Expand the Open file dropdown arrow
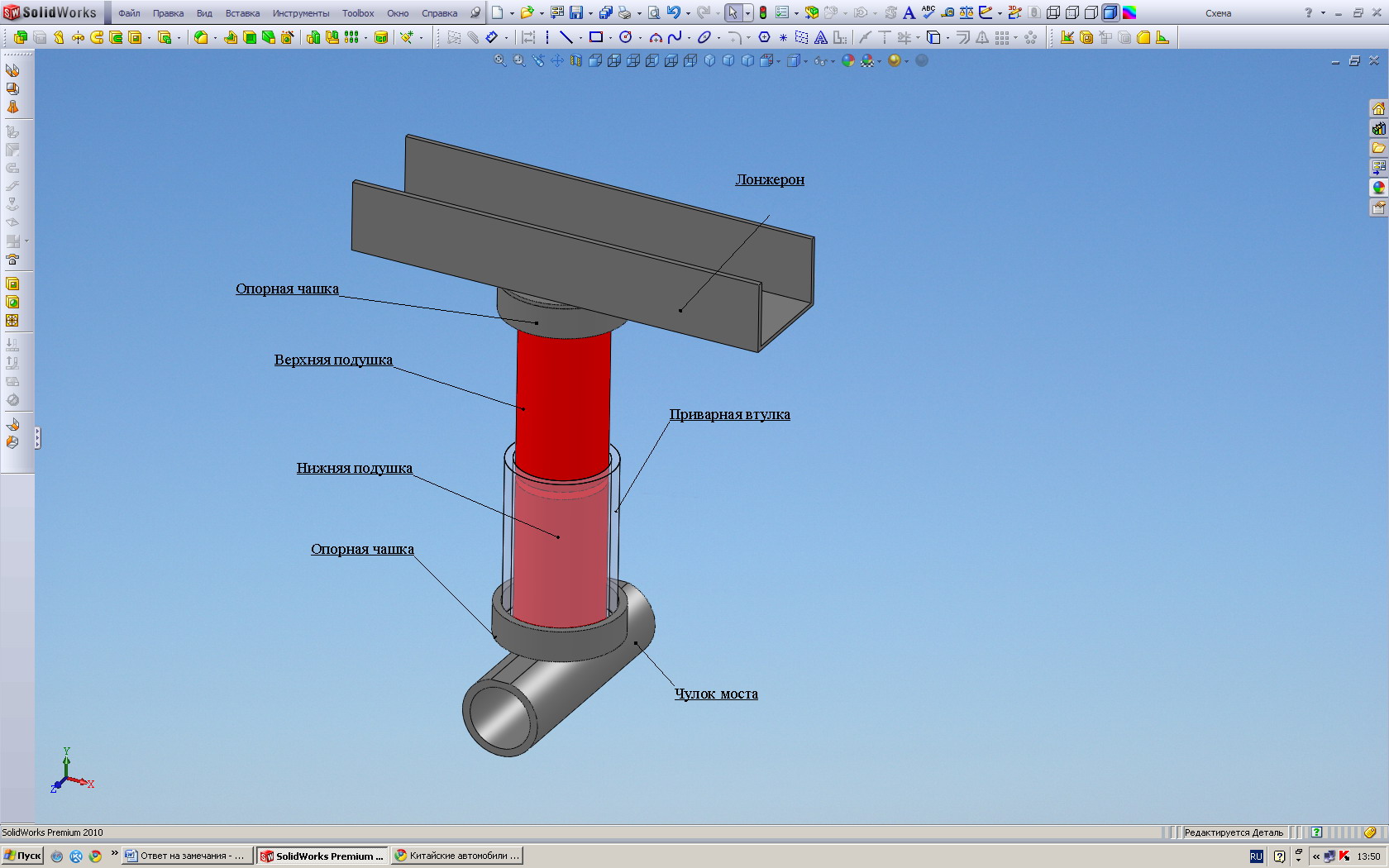The width and height of the screenshot is (1389, 868). pos(542,13)
